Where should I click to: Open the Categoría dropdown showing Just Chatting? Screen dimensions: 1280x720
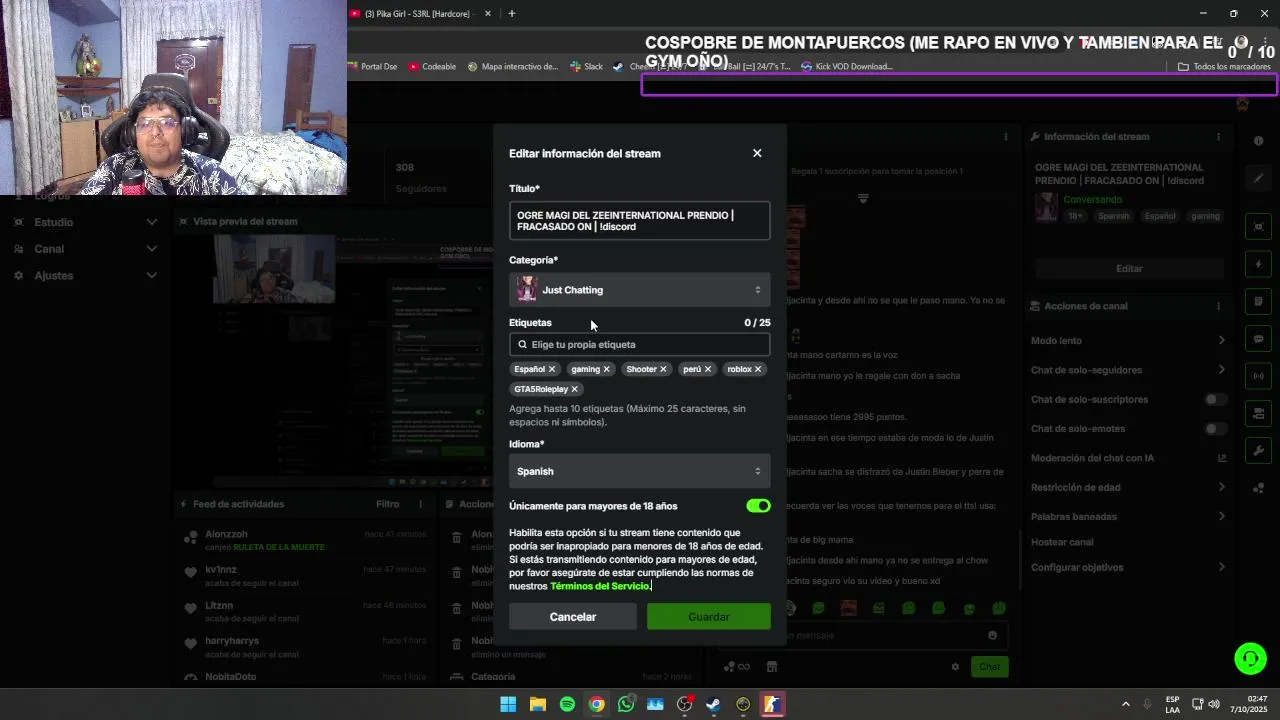[x=639, y=290]
